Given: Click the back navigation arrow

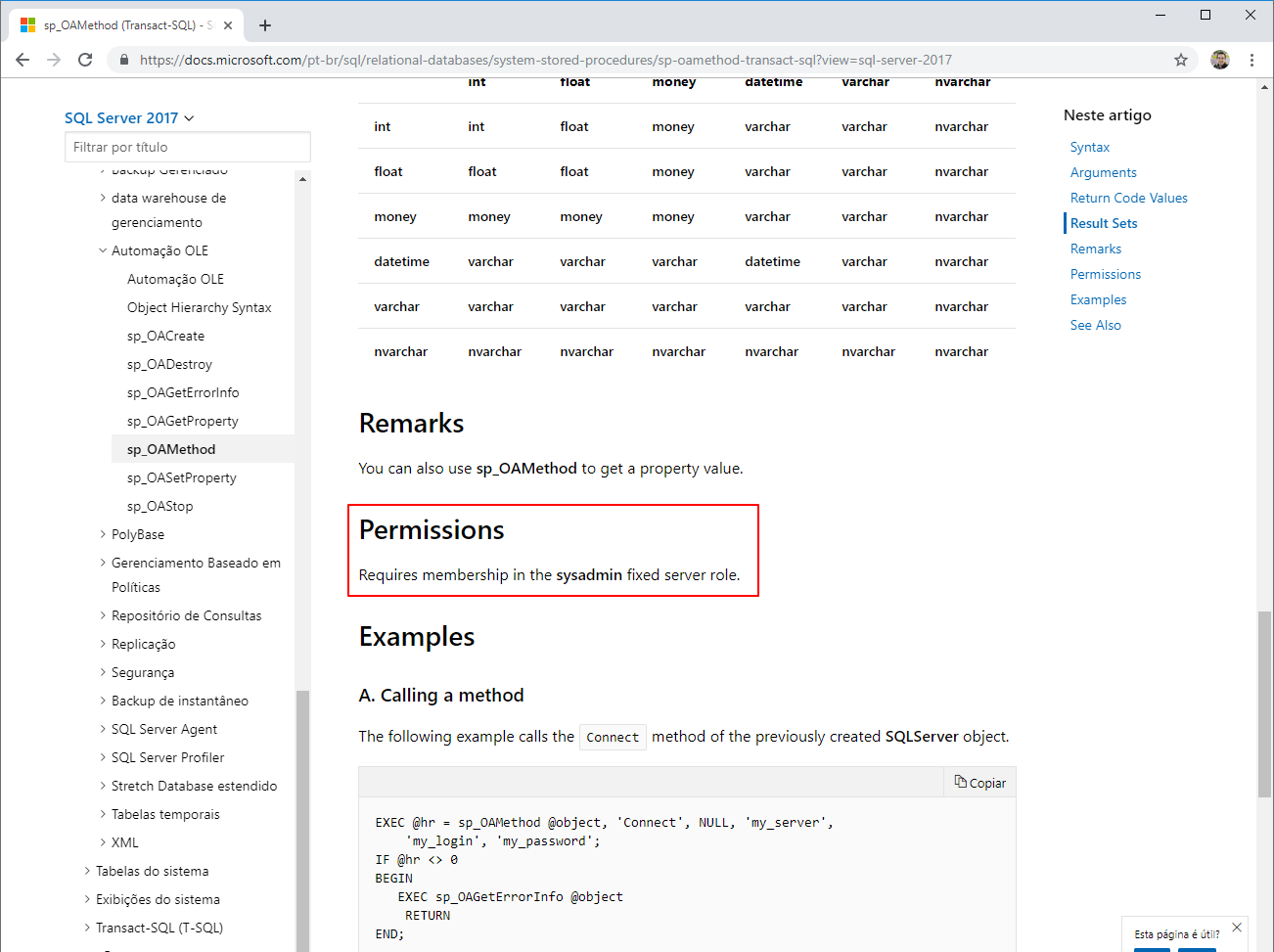Looking at the screenshot, I should 22,59.
